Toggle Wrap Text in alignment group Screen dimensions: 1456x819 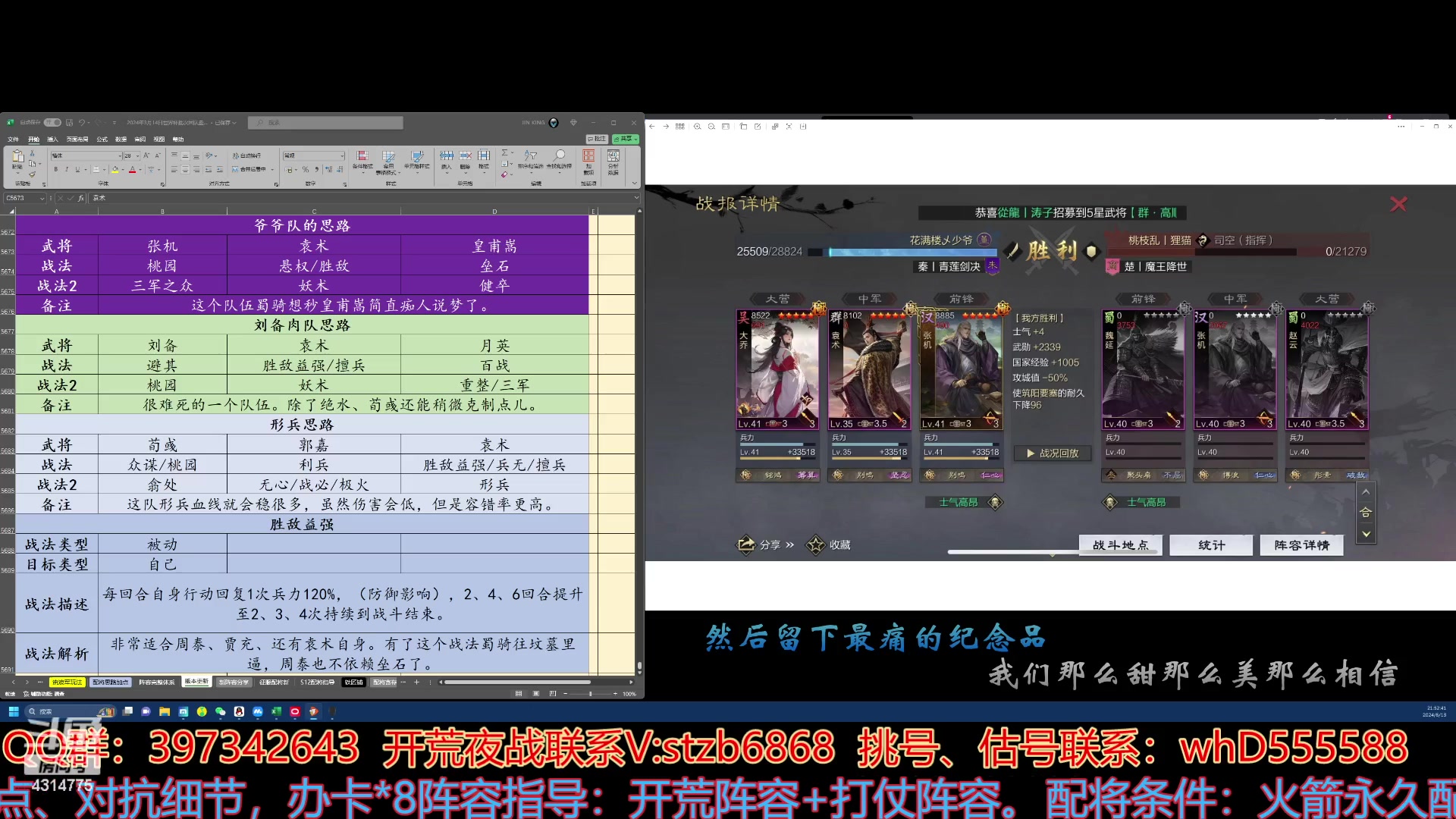246,155
